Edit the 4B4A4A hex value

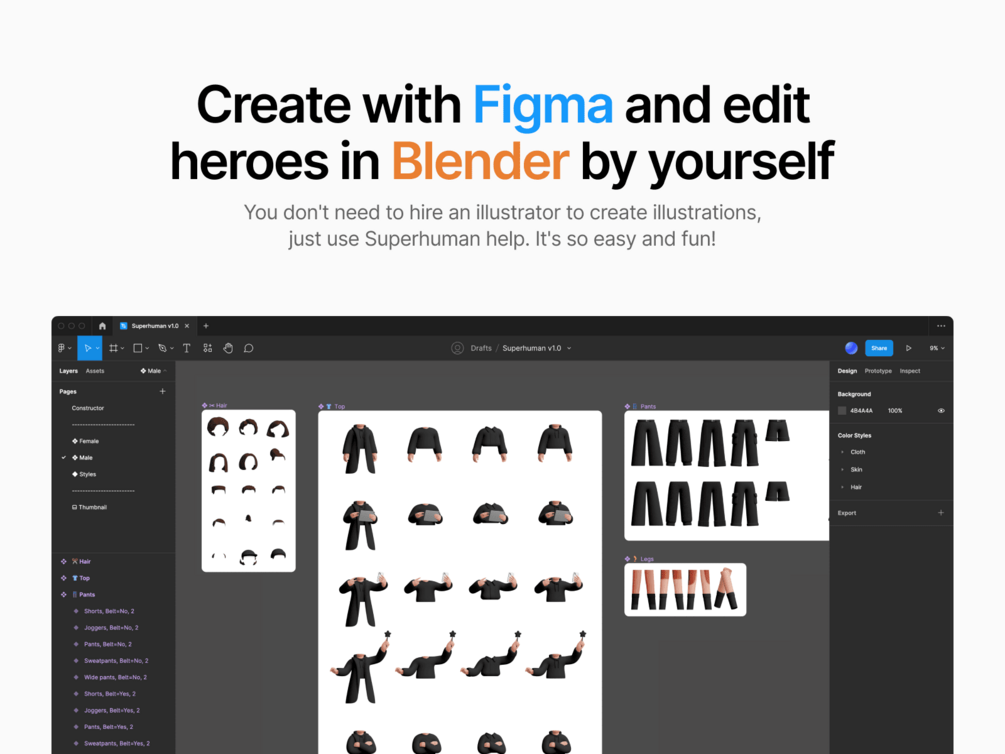point(861,410)
